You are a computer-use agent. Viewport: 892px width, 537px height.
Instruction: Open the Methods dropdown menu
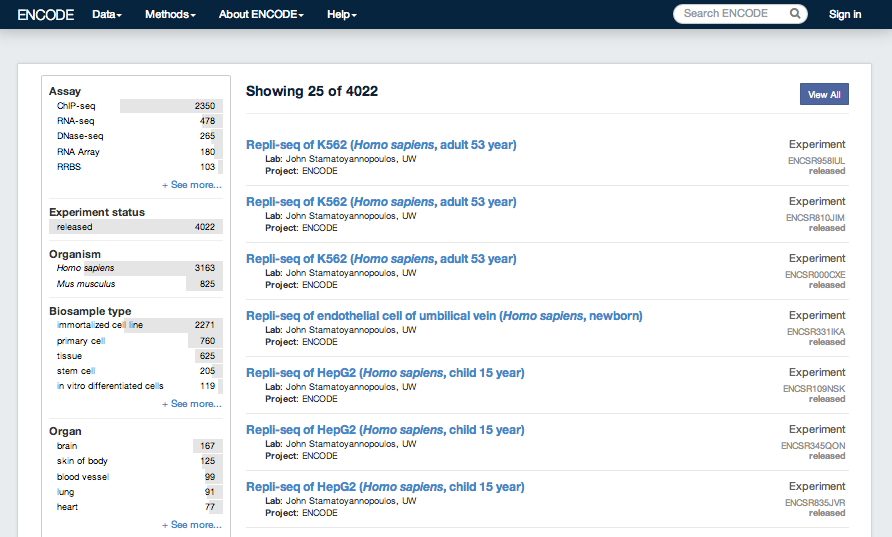[170, 14]
